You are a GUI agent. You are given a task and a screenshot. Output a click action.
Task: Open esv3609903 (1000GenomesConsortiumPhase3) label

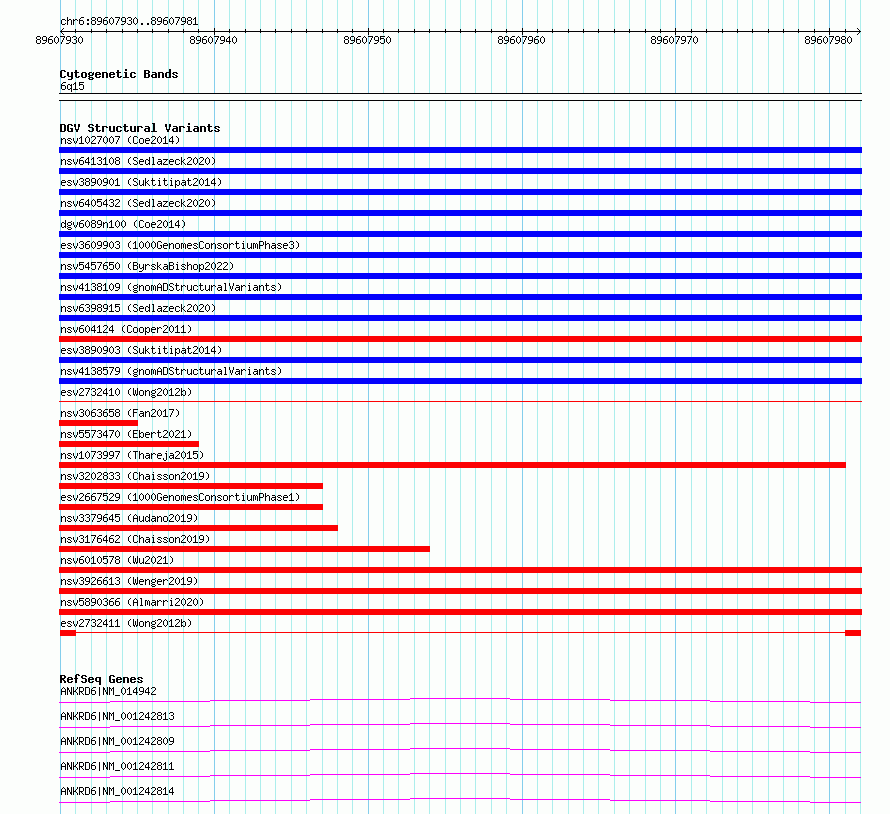point(180,245)
